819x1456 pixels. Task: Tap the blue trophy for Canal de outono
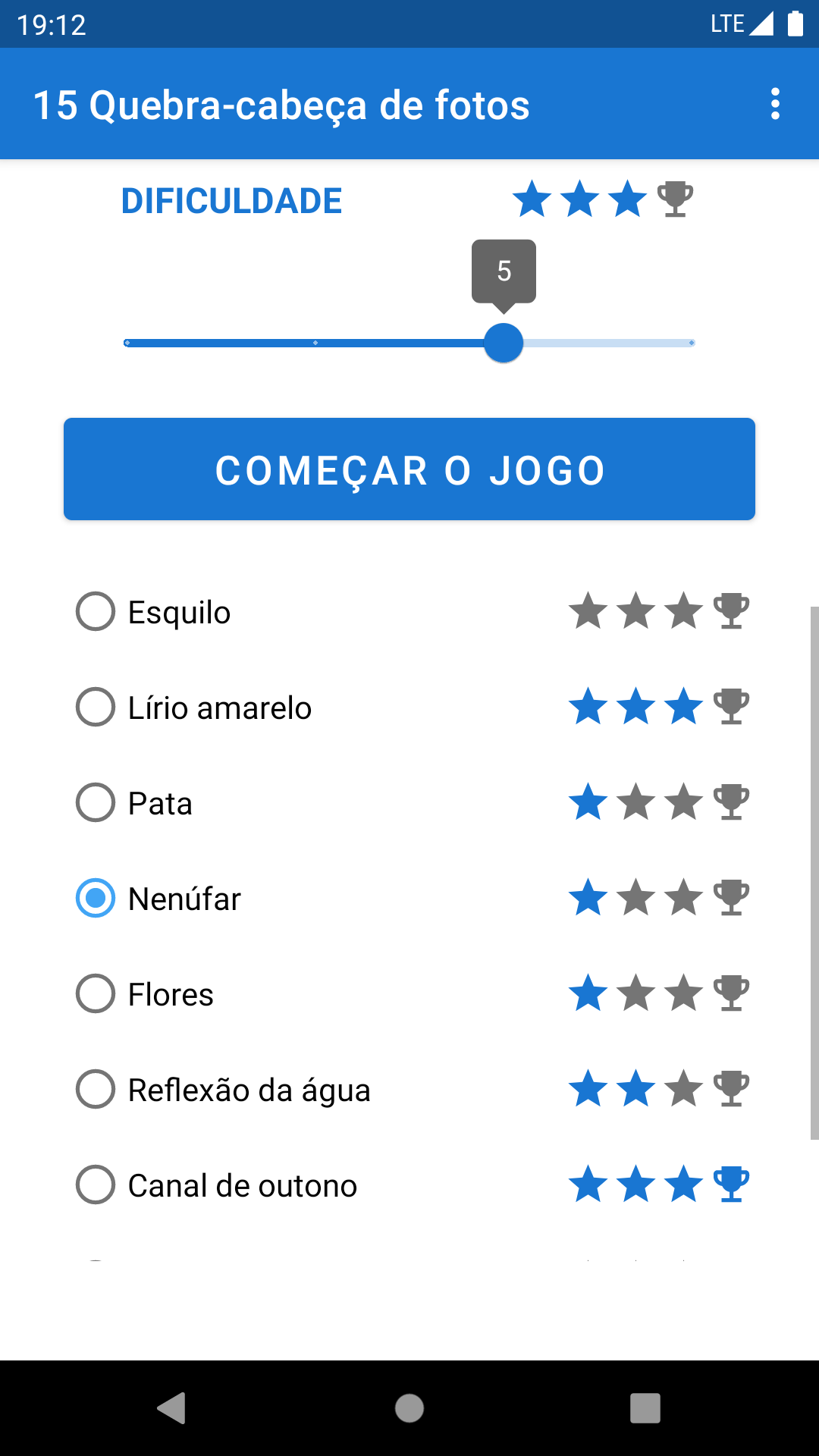732,1184
